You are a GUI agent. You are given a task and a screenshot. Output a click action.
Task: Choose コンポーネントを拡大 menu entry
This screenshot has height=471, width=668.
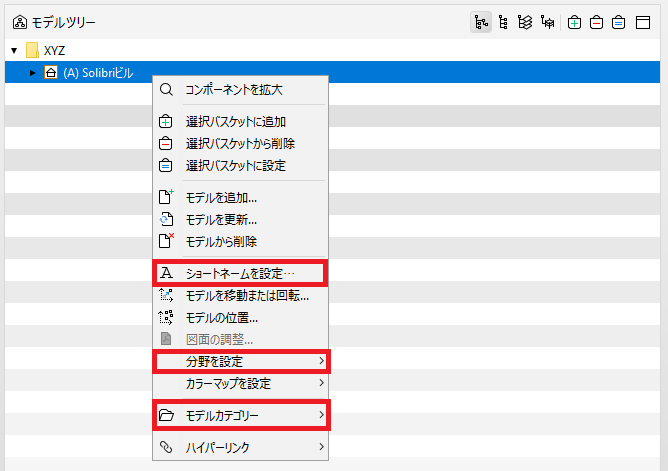coord(241,90)
